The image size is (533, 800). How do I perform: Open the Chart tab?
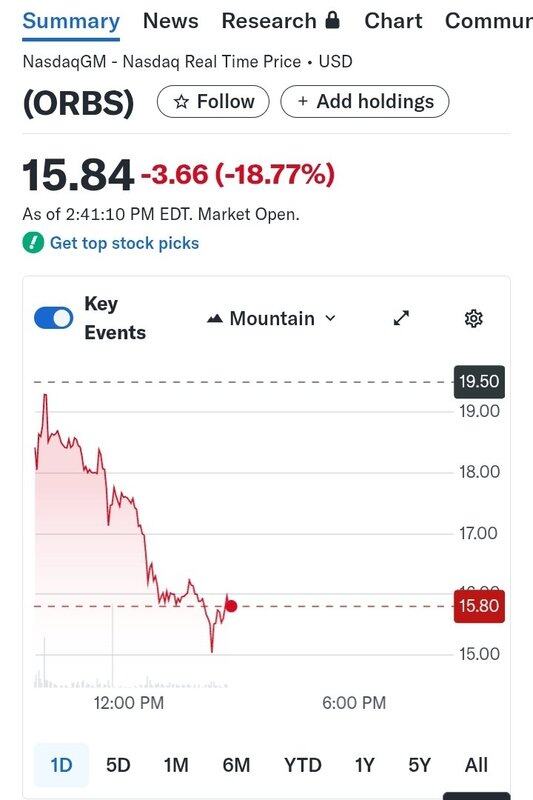click(x=393, y=21)
